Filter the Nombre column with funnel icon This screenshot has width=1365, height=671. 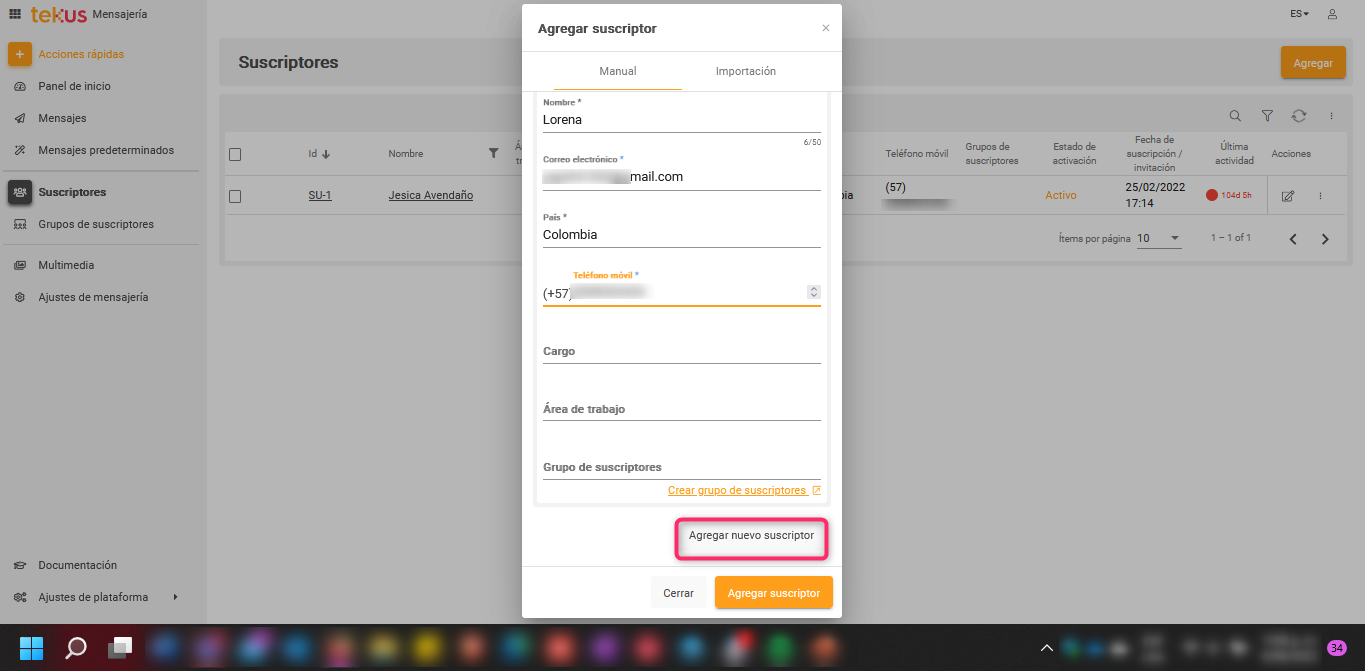pos(493,153)
